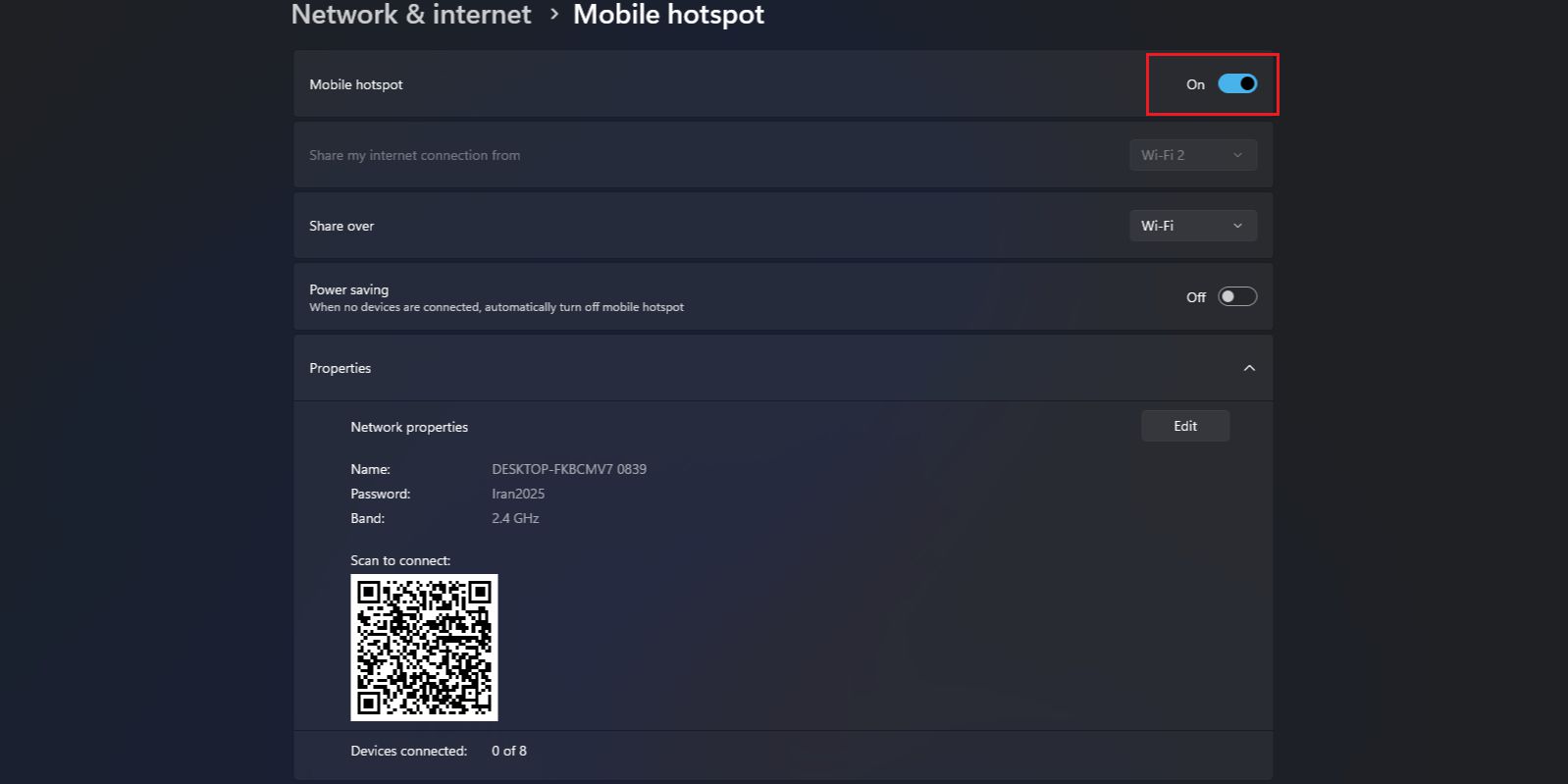
Task: Toggle Mobile hotspot switch to Off
Action: [x=1237, y=84]
